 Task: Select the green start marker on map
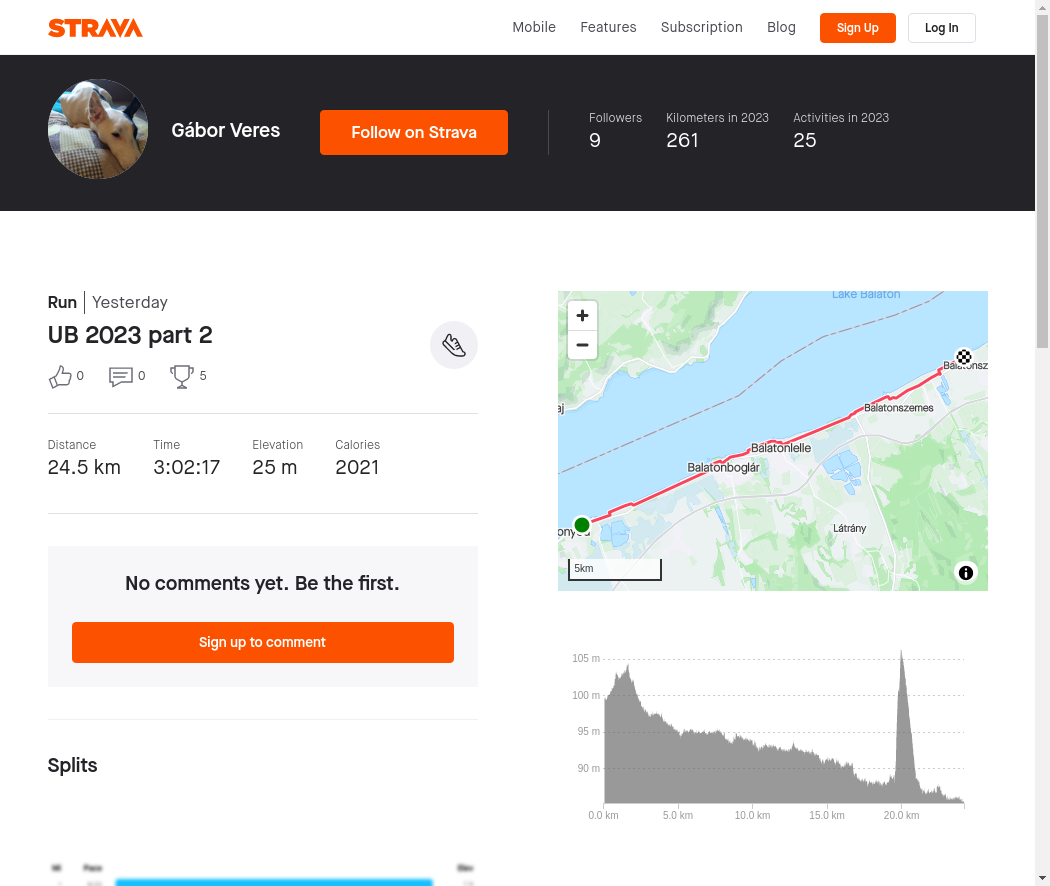click(x=582, y=525)
